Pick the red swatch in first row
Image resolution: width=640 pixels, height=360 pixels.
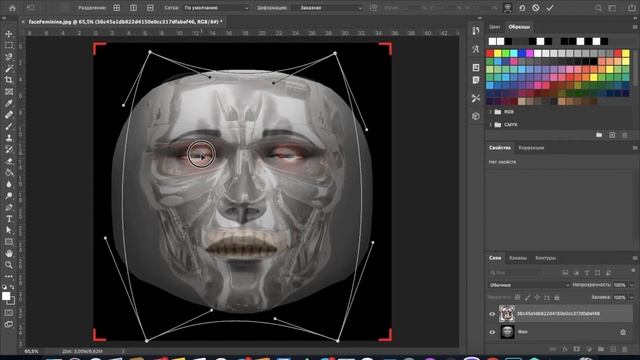click(x=490, y=53)
